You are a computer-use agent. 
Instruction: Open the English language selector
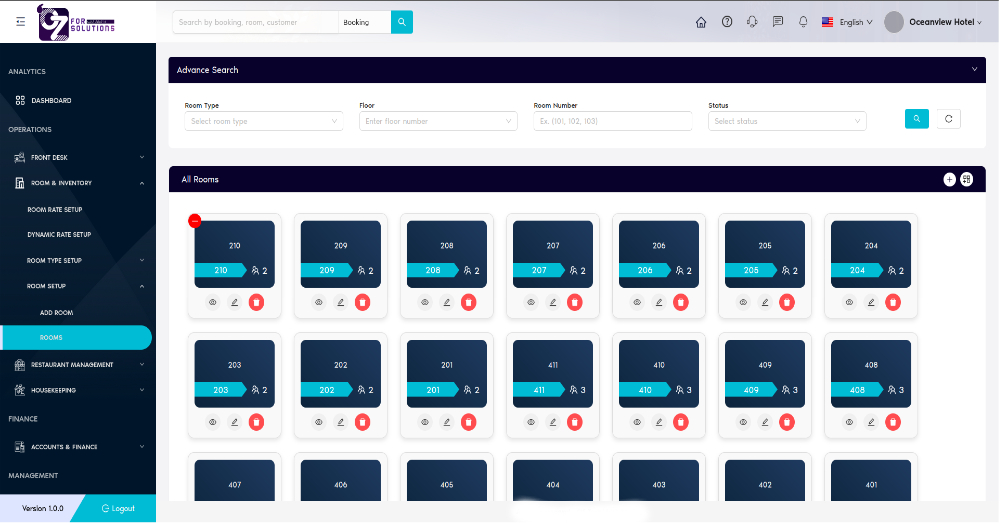[x=847, y=22]
